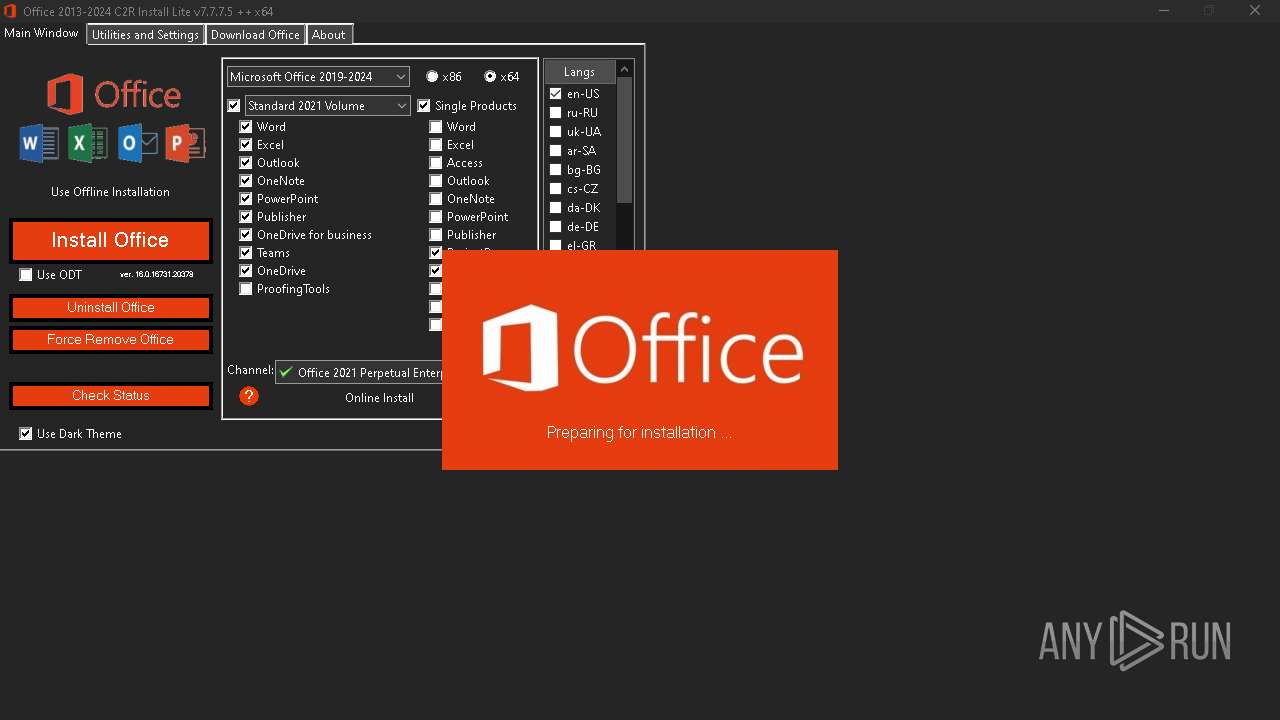Check Excel under Single Products
Viewport: 1280px width, 720px height.
pyautogui.click(x=436, y=145)
